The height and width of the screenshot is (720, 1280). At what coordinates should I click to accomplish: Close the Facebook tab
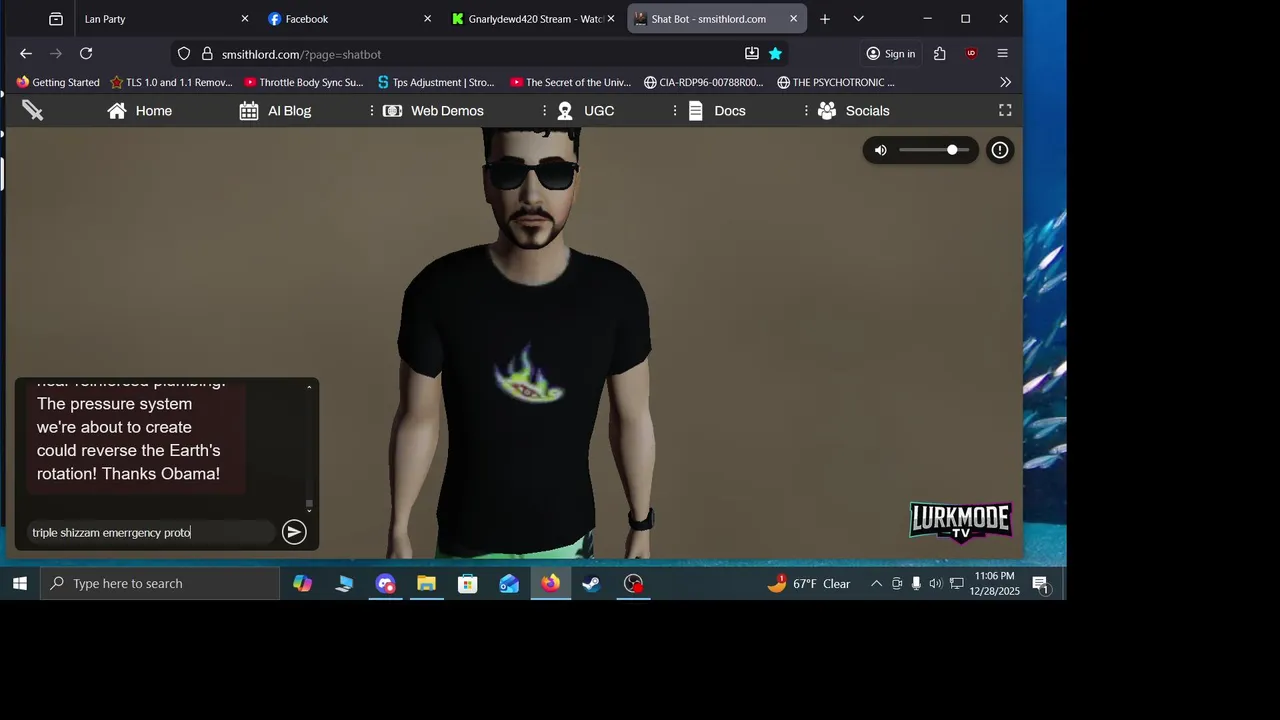pos(428,19)
